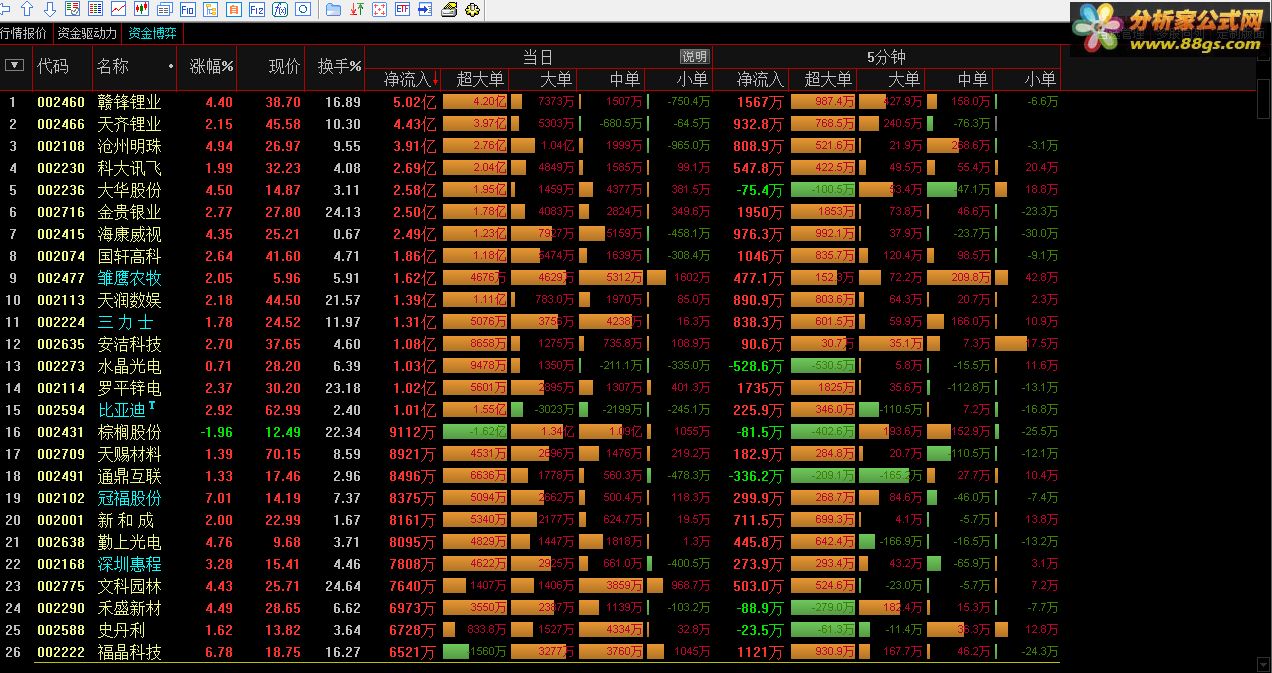Viewport: 1272px width, 673px height.
Task: Click the 当日 section header
Action: (x=538, y=57)
